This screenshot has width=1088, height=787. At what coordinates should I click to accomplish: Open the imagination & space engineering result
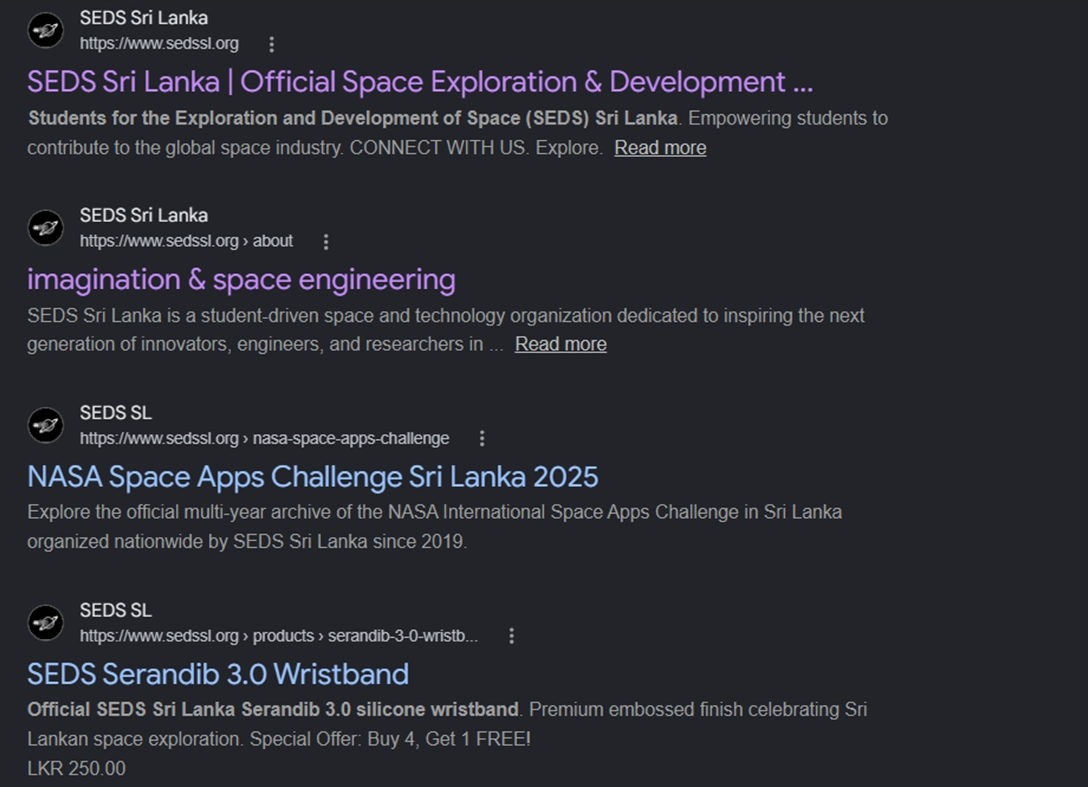241,280
